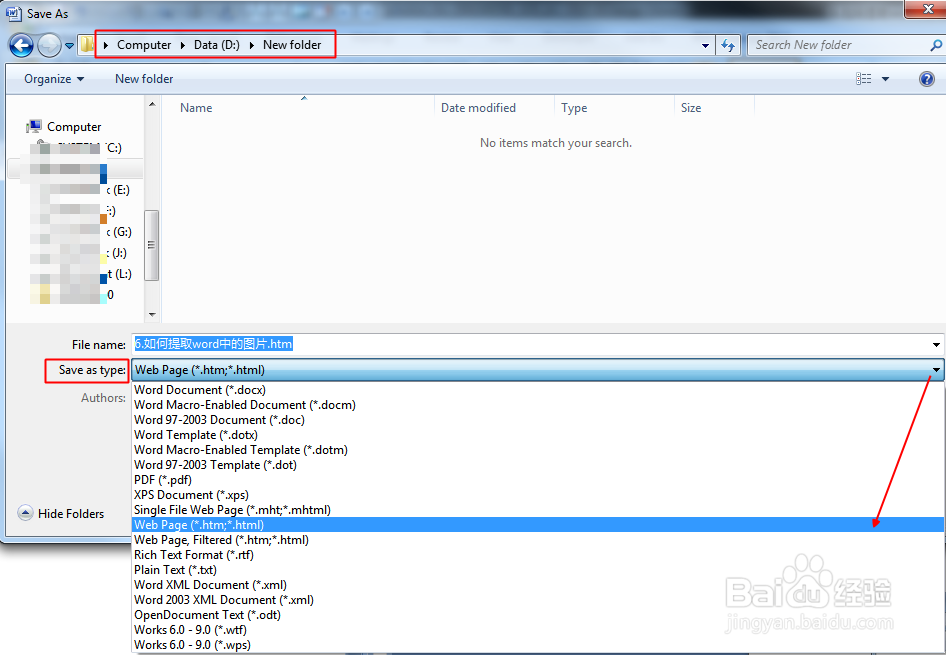
Task: Select the (G:) drive in navigation pane
Action: coord(119,232)
